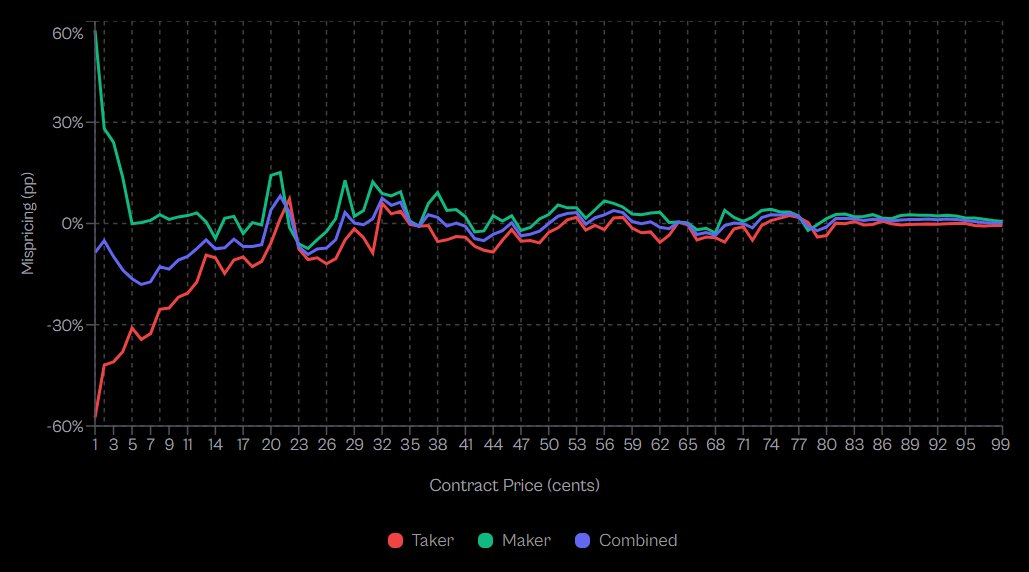Screen dimensions: 1029x572
Task: Click x-axis tick label 77
Action: [x=798, y=444]
